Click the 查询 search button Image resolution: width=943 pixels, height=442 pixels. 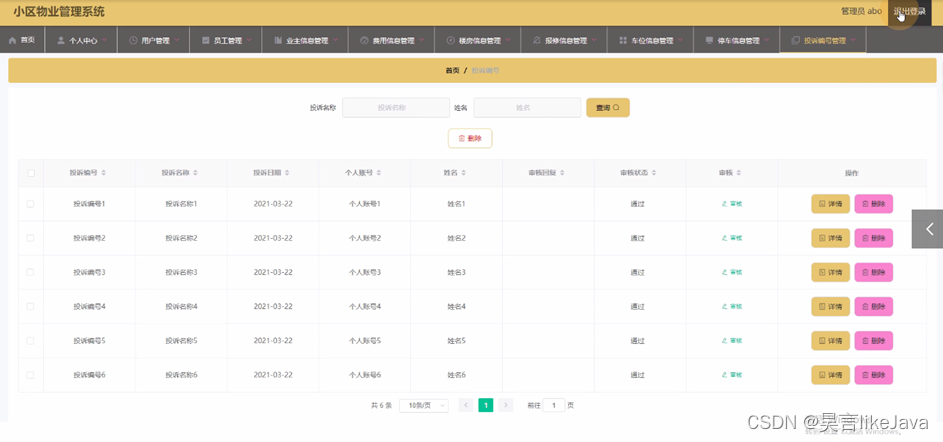[x=608, y=108]
